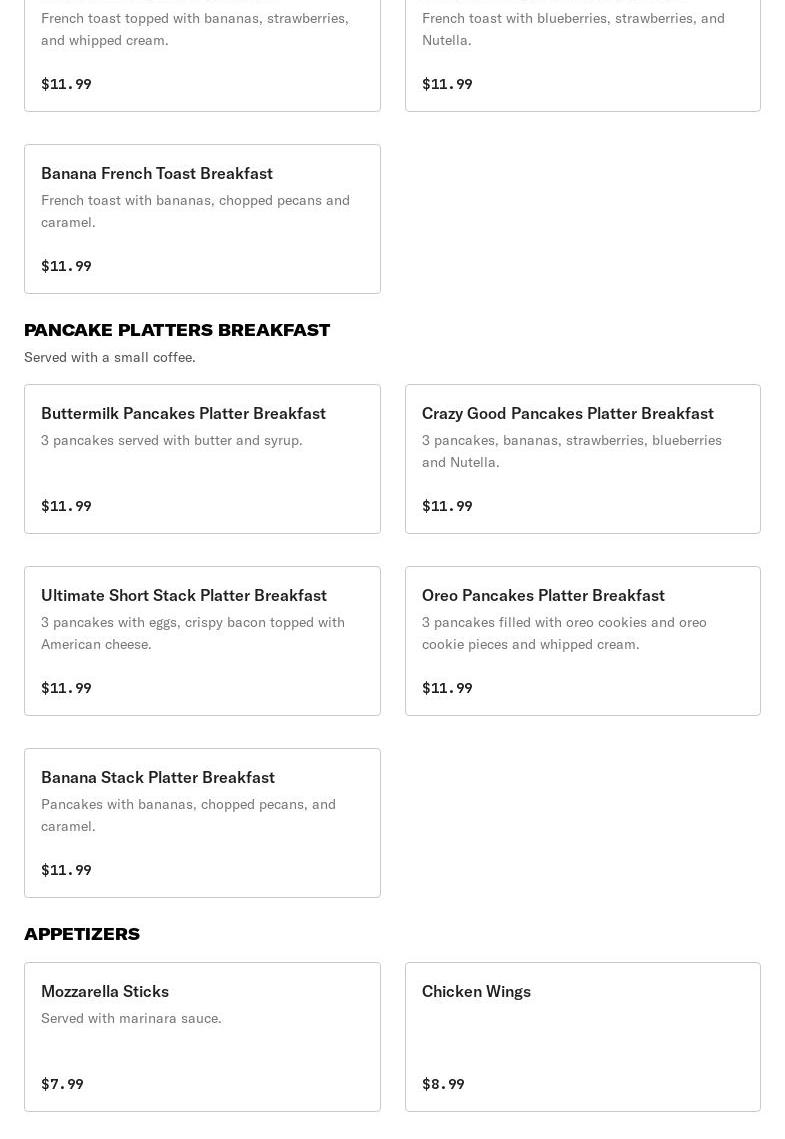785x1139 pixels.
Task: Open the French toast with Nutella item
Action: (x=582, y=50)
